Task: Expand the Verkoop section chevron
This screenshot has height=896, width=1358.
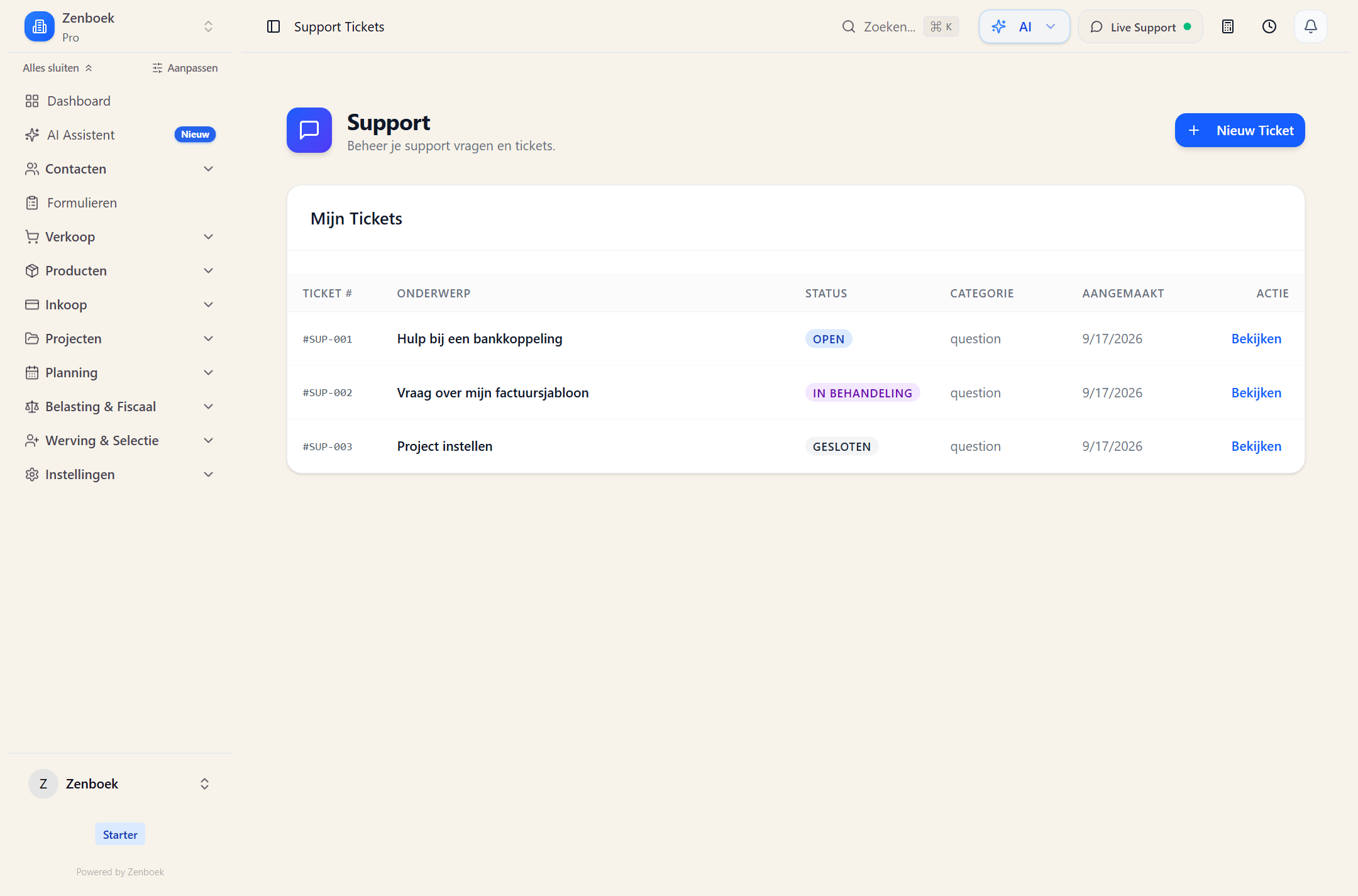Action: [x=209, y=237]
